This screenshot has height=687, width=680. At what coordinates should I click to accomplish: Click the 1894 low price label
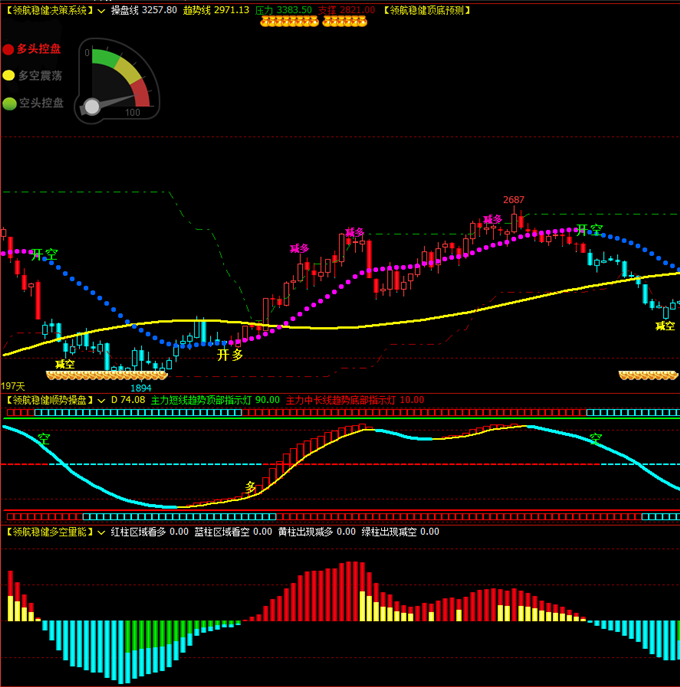tap(141, 388)
